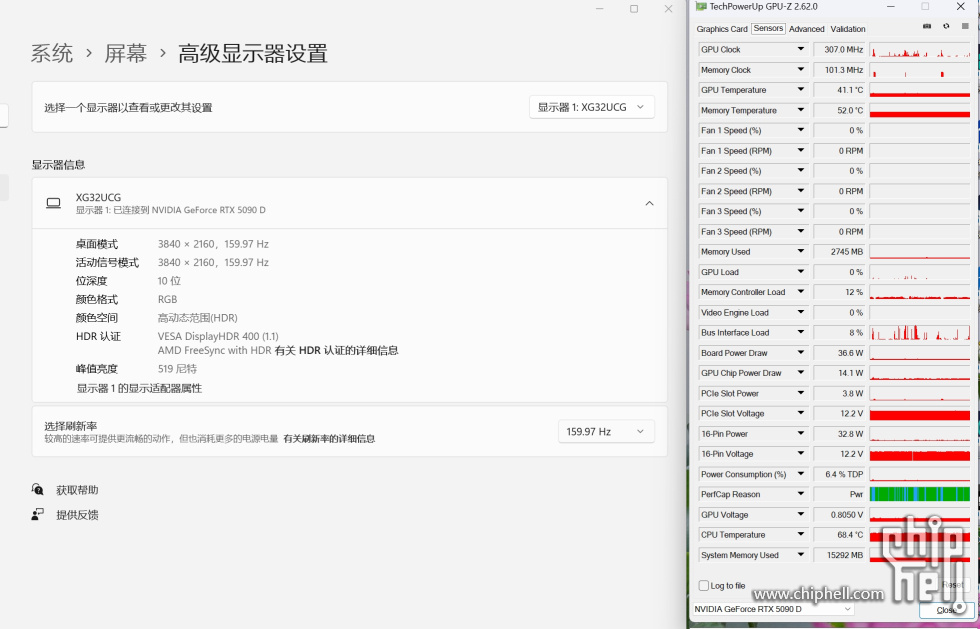Click the feedback icon
Screen dimensions: 980x629
(38, 515)
